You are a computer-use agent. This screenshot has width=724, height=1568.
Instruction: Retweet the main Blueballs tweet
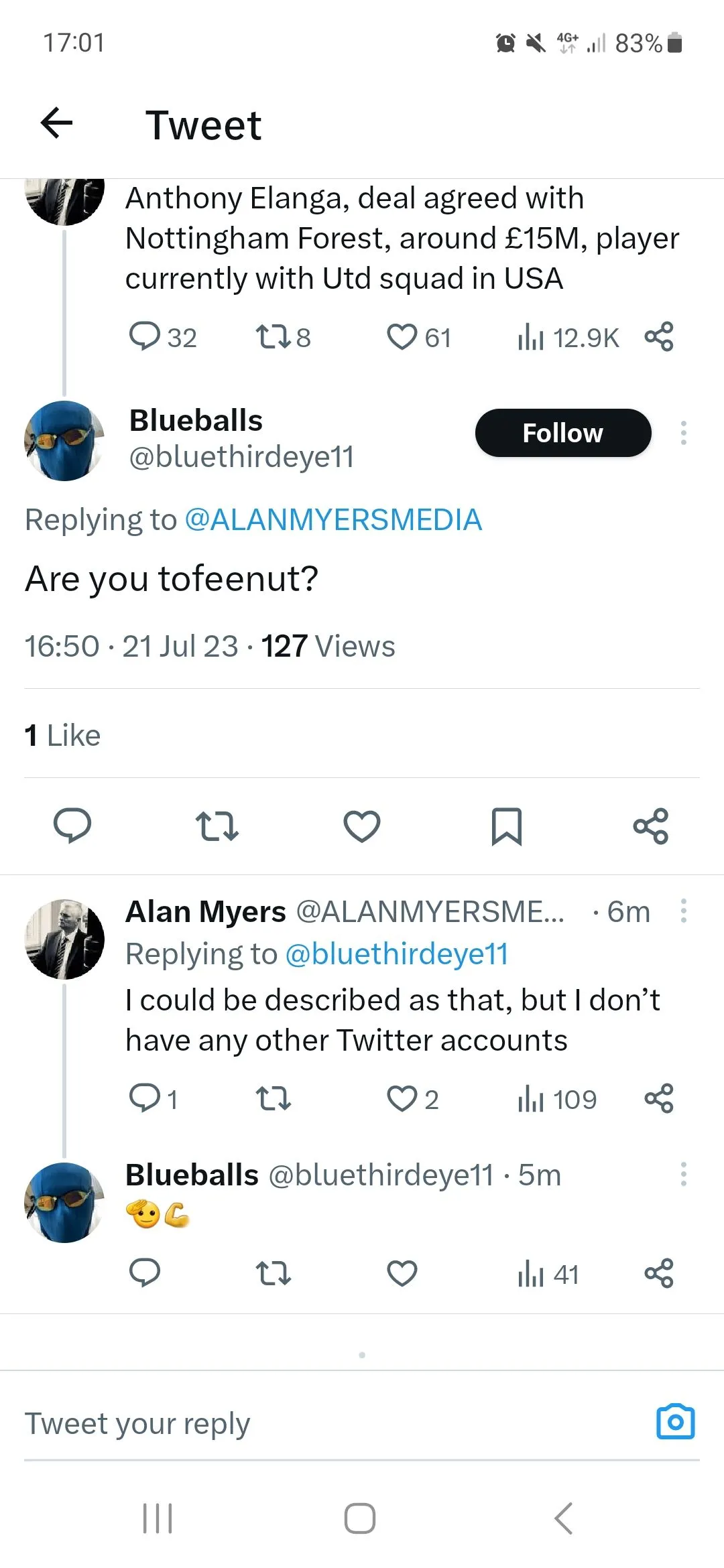pyautogui.click(x=217, y=826)
